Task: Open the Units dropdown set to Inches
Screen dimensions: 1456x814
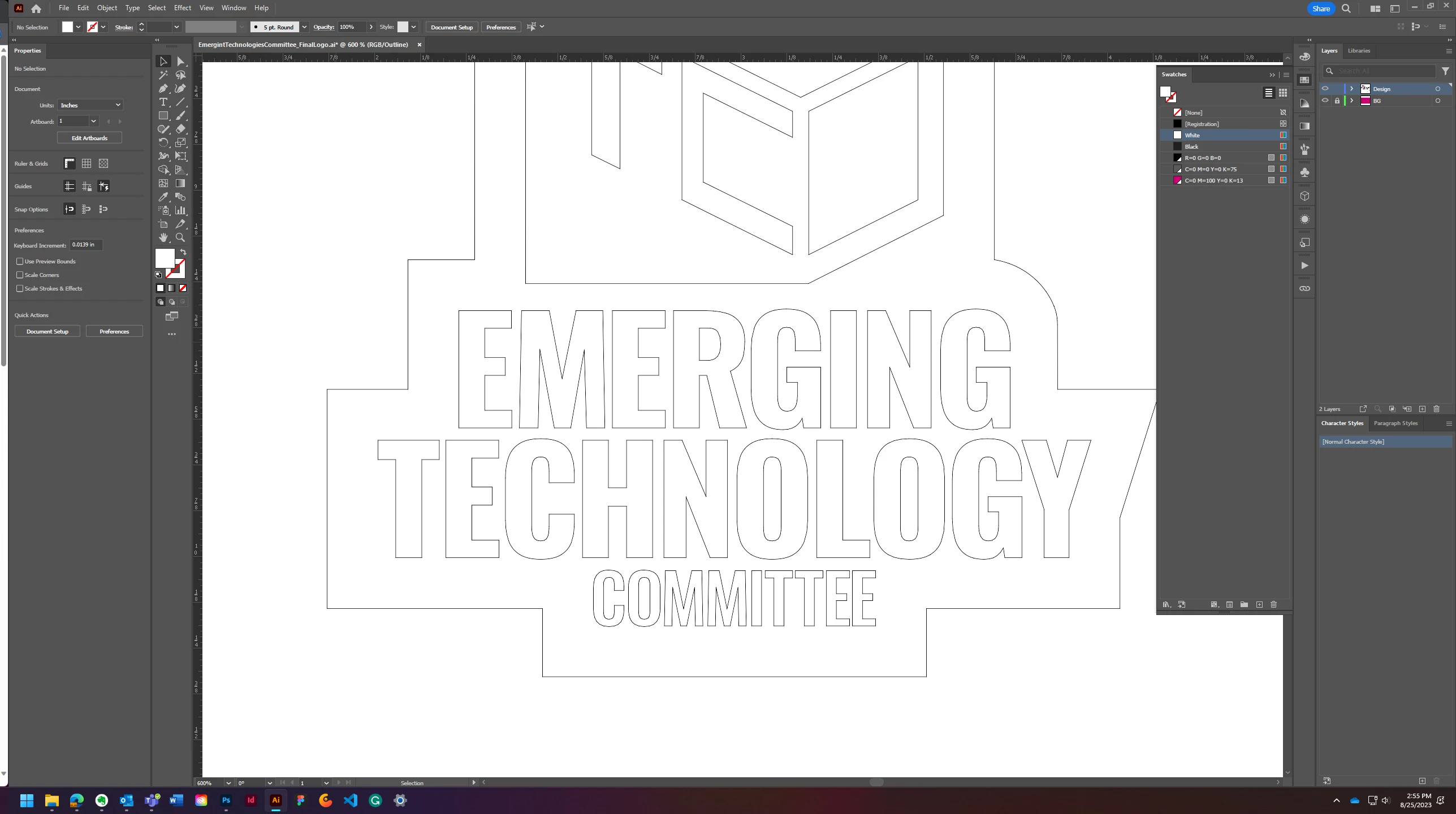Action: coord(90,105)
